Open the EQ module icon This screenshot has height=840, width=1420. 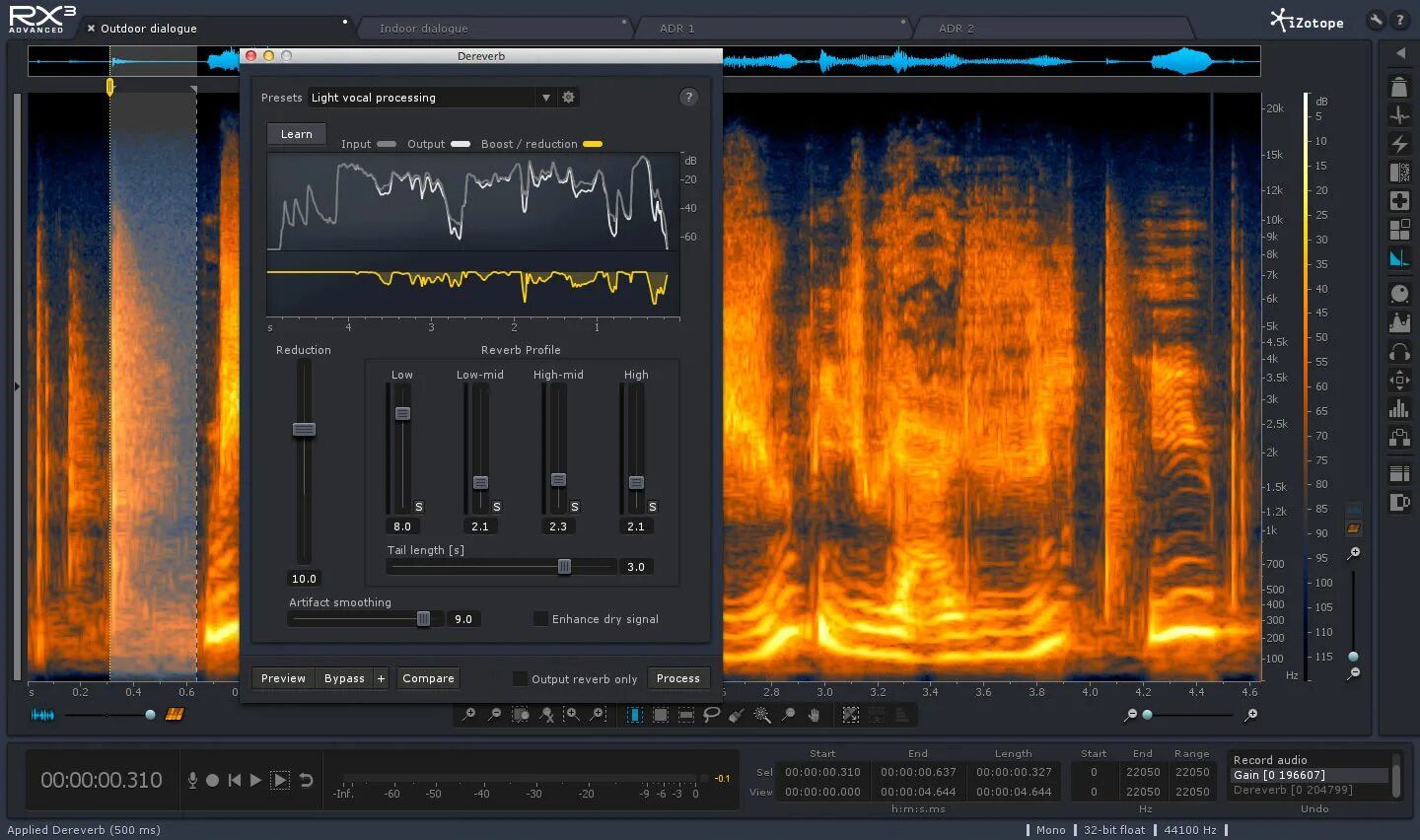(x=1399, y=322)
